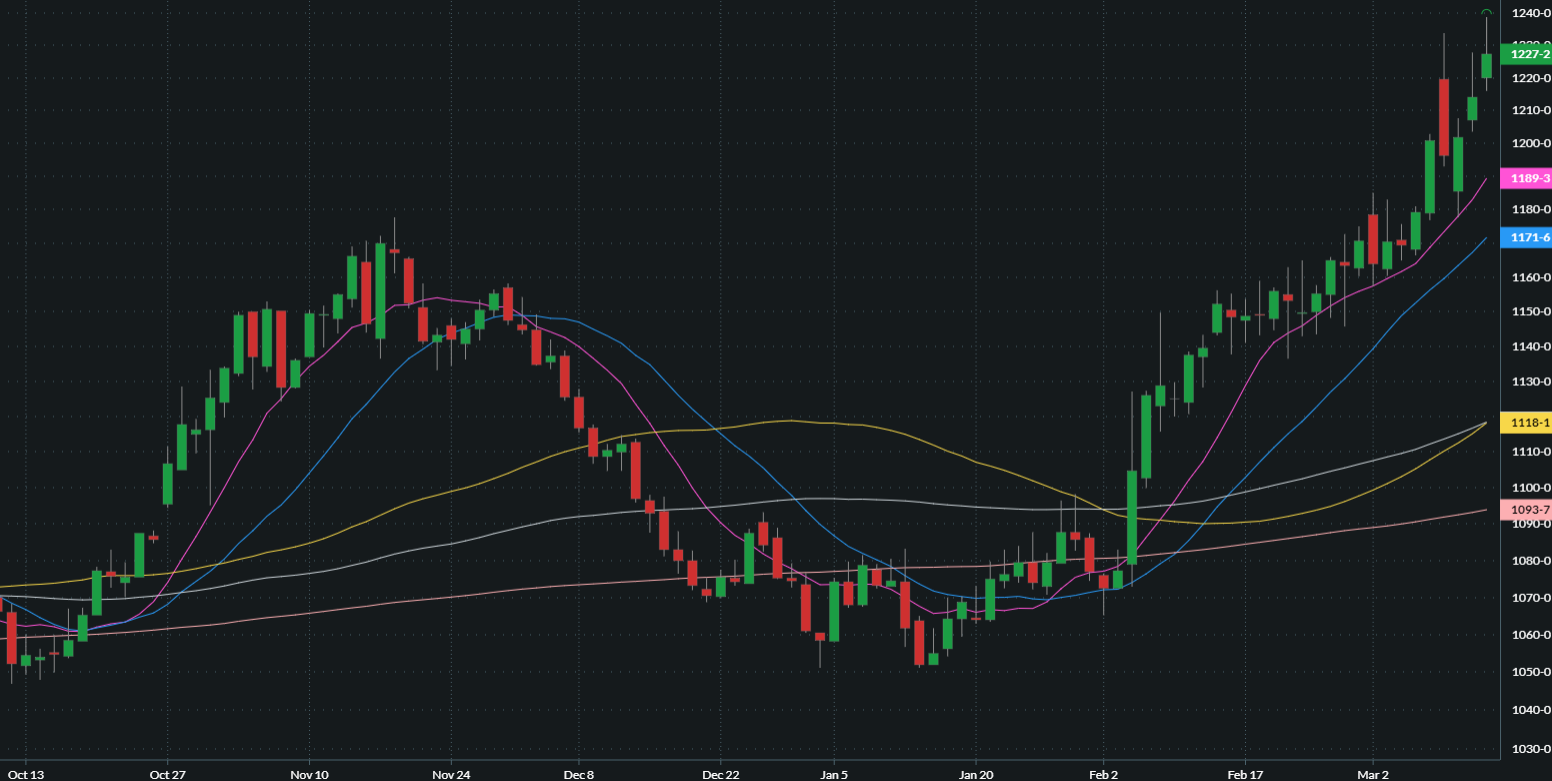Image resolution: width=1552 pixels, height=781 pixels.
Task: Select the yellow 1118-1 moving average tag
Action: [x=1528, y=423]
